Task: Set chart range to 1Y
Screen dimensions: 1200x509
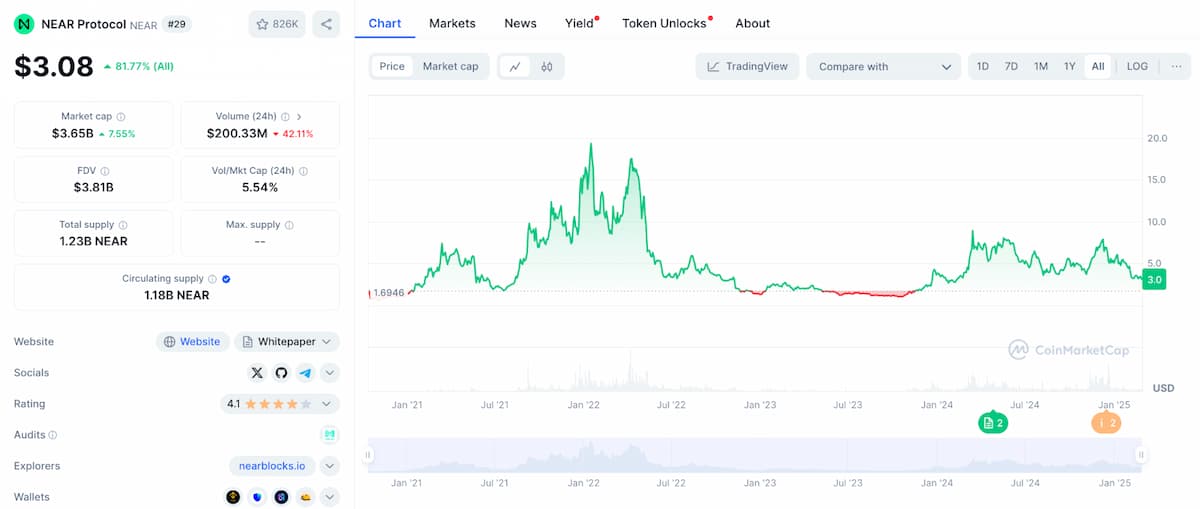Action: (1069, 67)
